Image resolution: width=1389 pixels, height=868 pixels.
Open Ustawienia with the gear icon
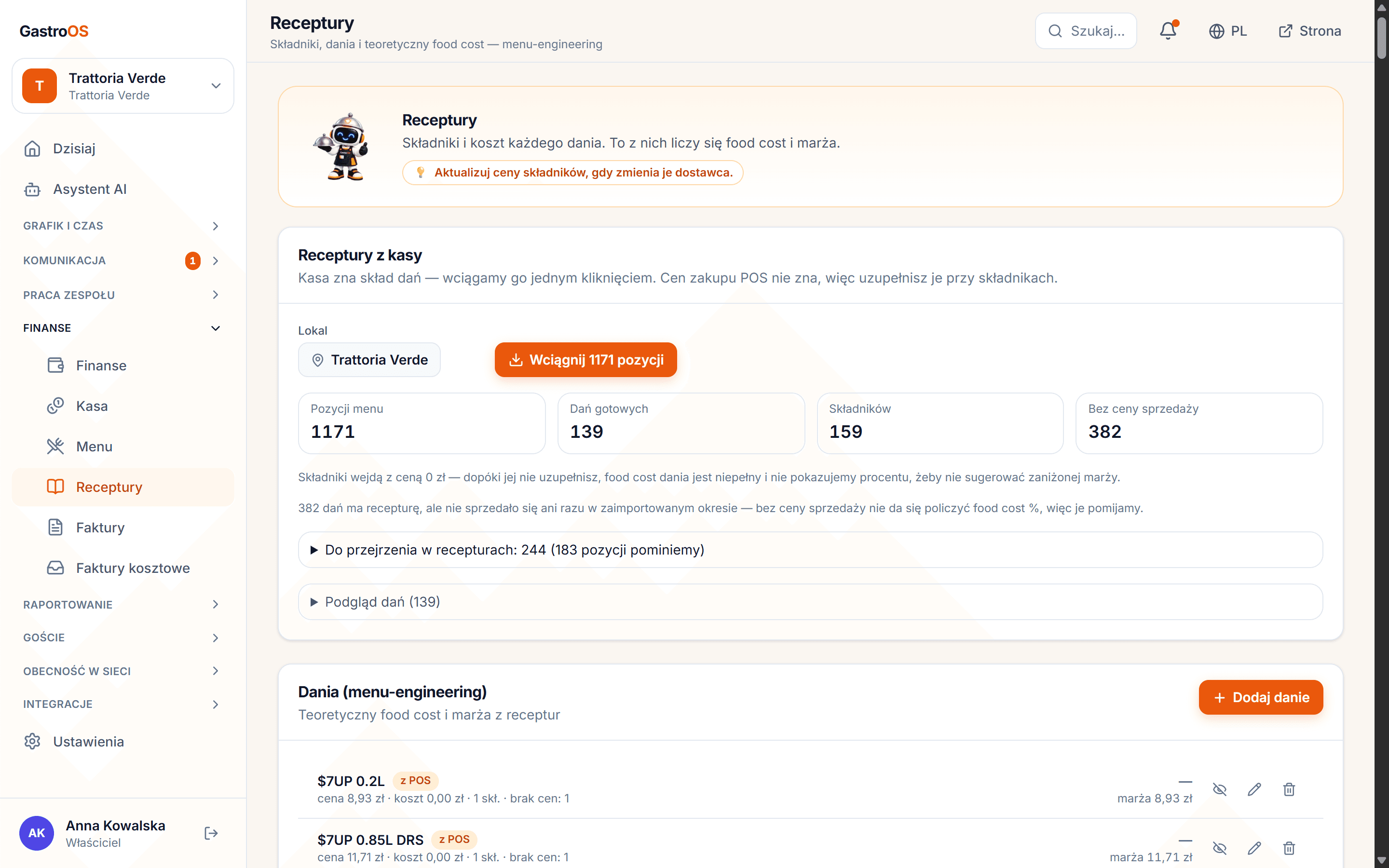(123, 741)
